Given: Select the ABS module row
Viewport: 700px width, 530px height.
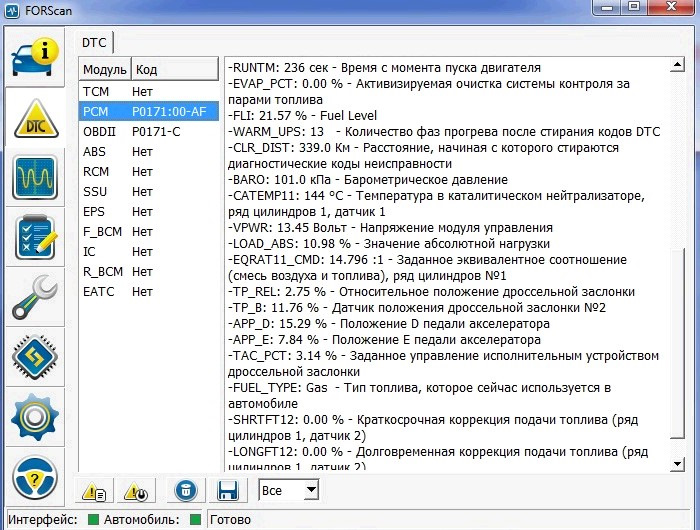Looking at the screenshot, I should point(149,152).
